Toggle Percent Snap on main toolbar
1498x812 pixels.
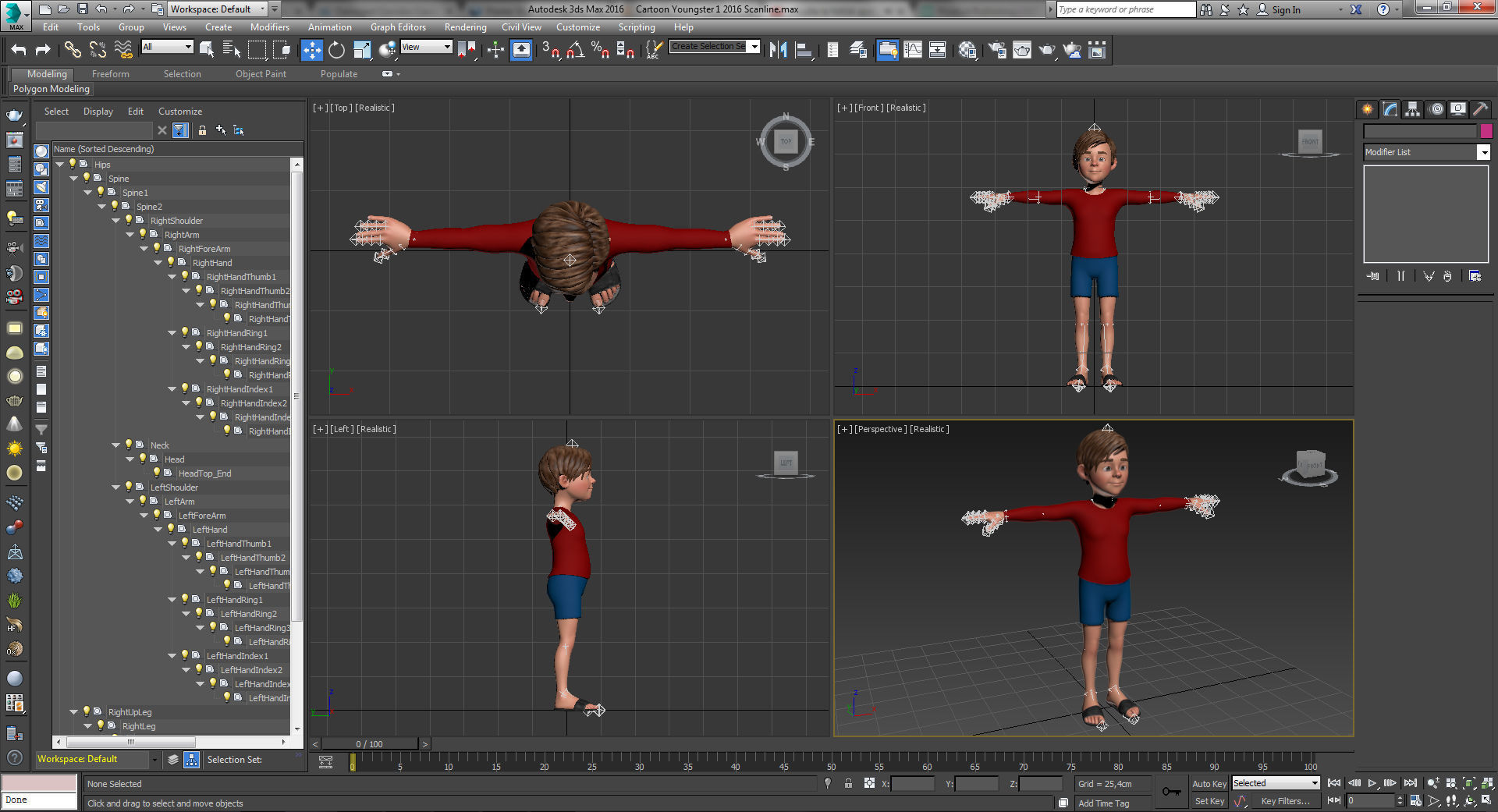coord(600,51)
